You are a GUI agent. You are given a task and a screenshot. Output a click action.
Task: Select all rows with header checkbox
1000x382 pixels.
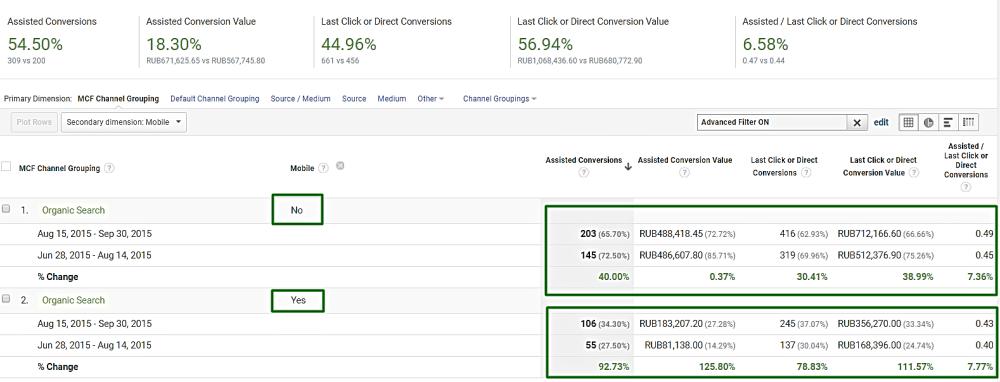(6, 166)
